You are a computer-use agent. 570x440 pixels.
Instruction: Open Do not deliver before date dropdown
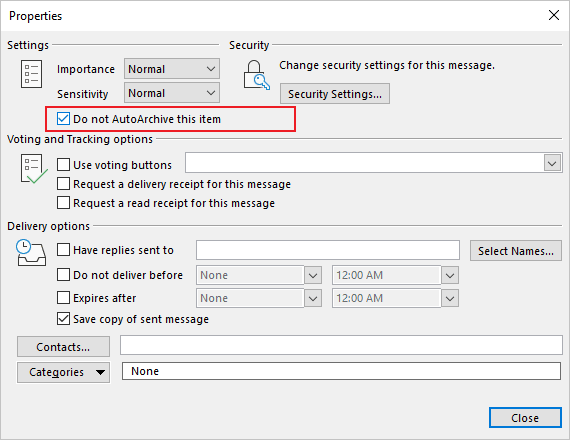[313, 275]
